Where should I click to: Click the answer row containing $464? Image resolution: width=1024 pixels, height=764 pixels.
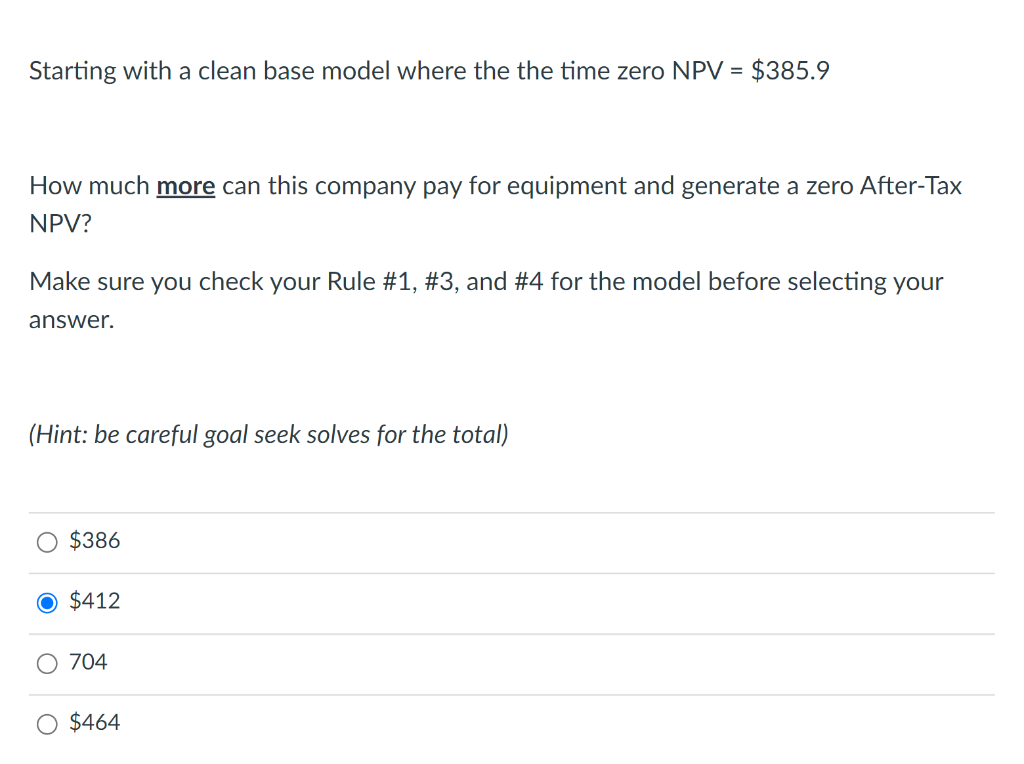[x=511, y=722]
